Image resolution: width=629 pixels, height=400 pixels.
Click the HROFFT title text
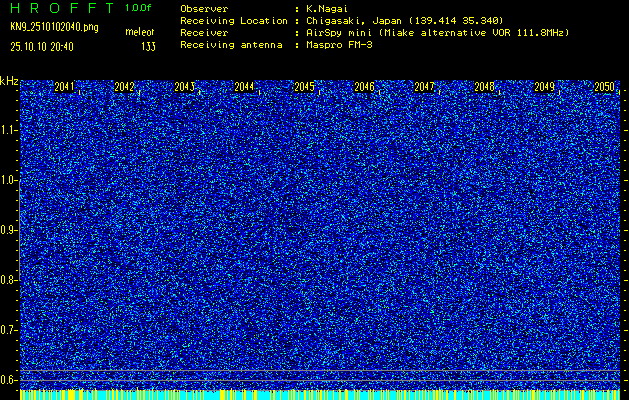(61, 8)
